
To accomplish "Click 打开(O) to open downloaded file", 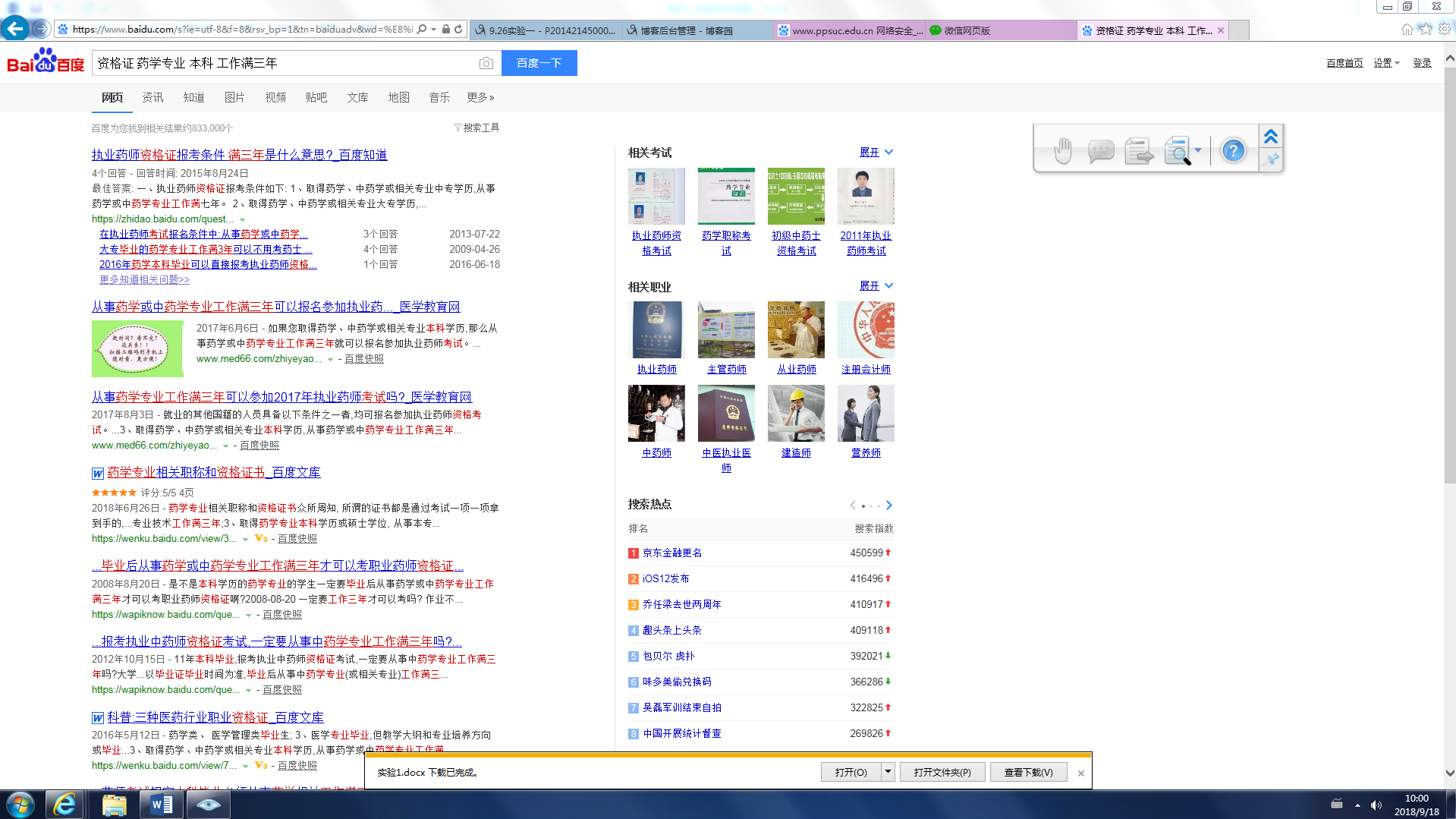I will click(851, 772).
